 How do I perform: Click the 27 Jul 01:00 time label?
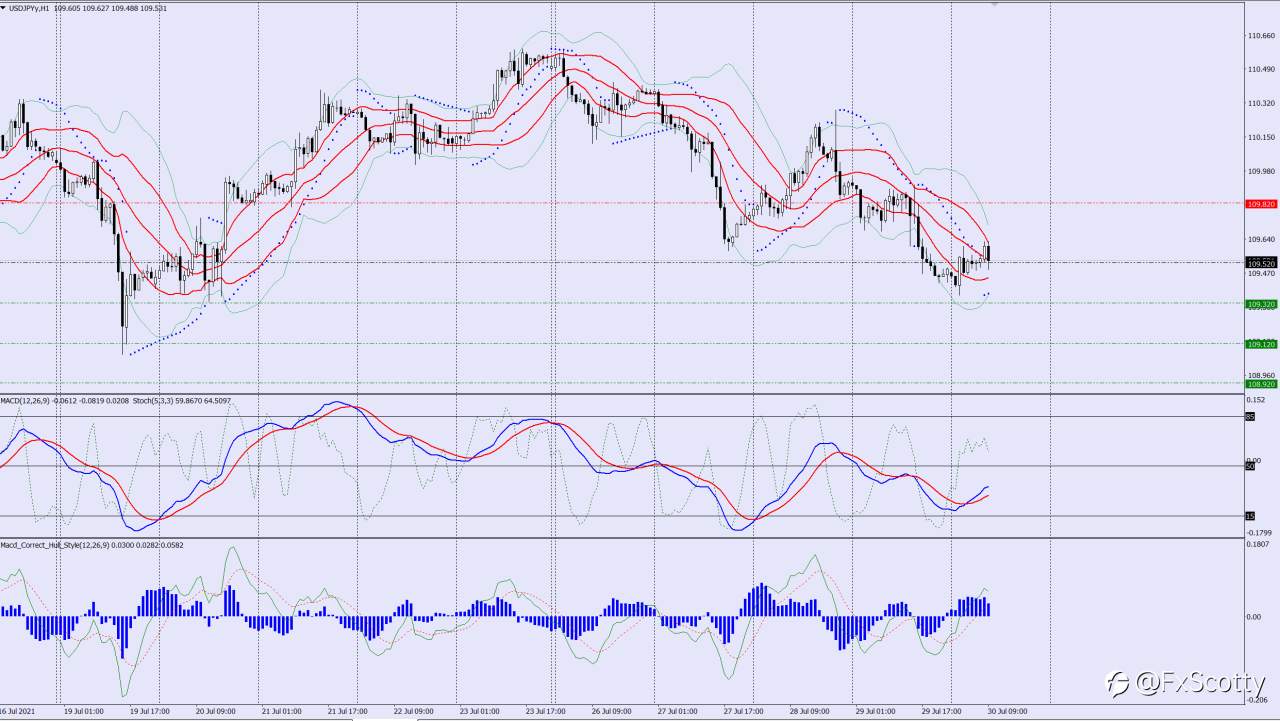(677, 712)
